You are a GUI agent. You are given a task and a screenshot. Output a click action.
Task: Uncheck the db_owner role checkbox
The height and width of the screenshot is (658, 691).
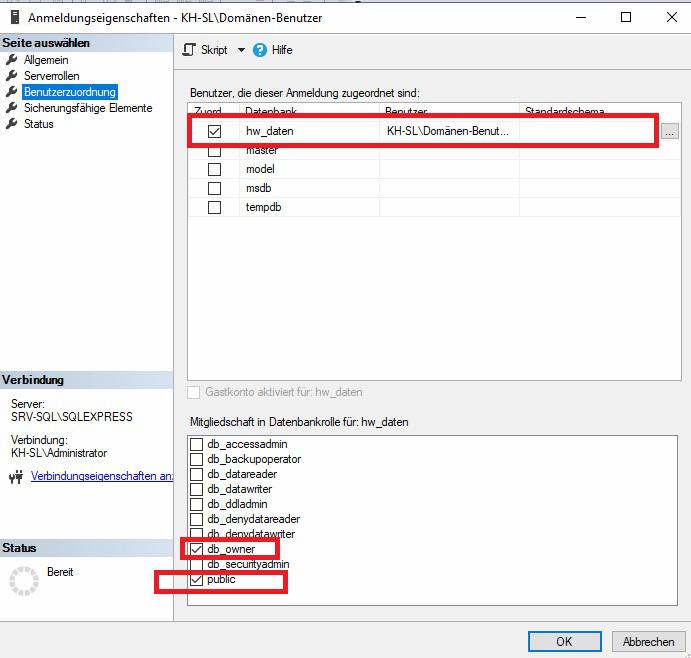point(197,549)
